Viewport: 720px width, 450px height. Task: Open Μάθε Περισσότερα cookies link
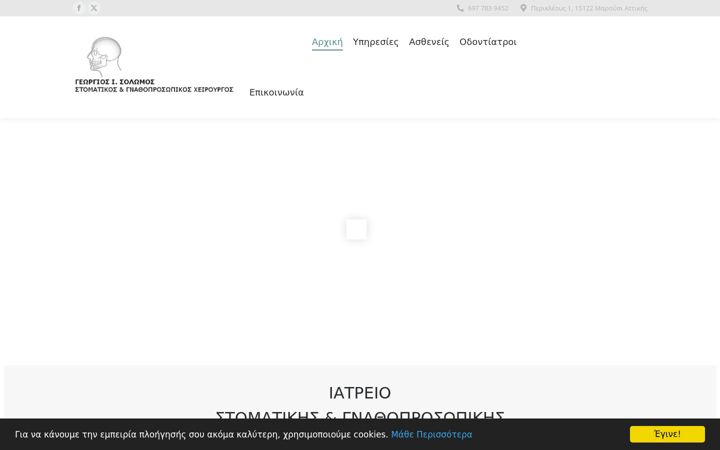(x=432, y=434)
